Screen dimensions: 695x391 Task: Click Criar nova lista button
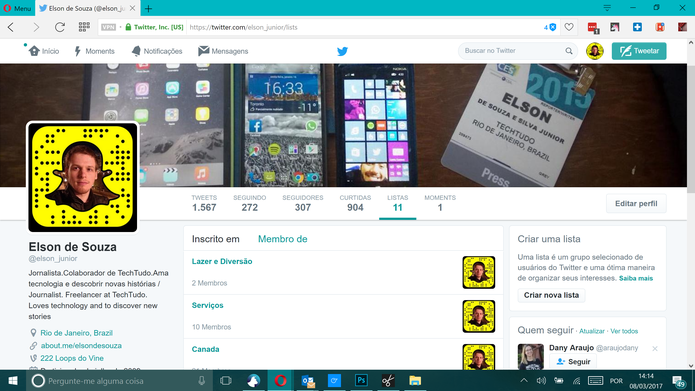click(x=551, y=295)
